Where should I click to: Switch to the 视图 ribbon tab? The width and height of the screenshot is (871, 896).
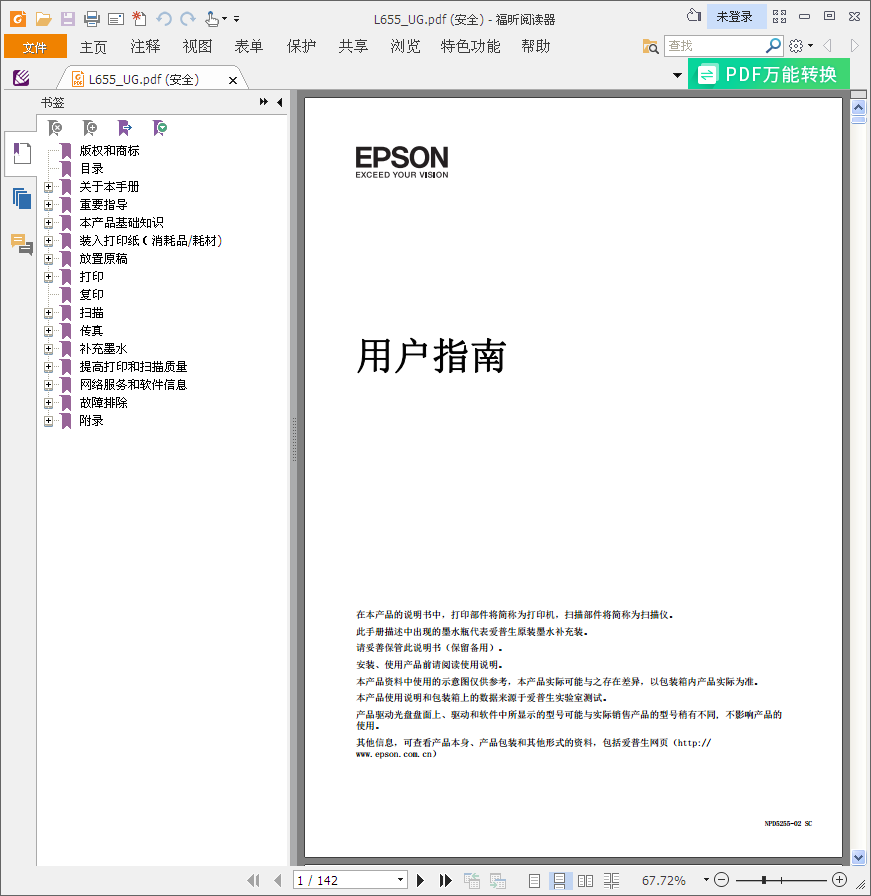coord(197,46)
